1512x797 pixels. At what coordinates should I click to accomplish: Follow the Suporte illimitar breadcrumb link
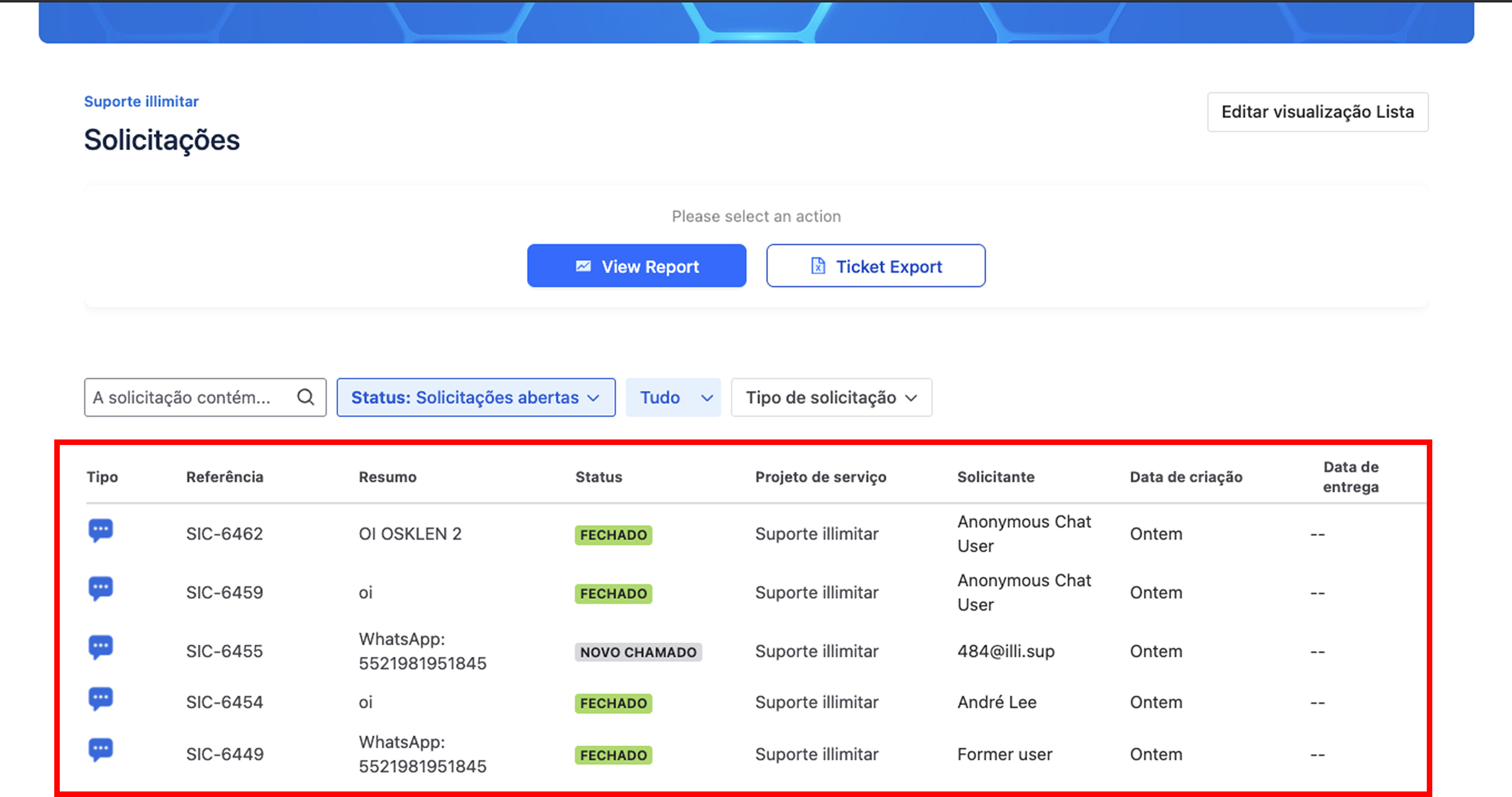click(x=142, y=101)
